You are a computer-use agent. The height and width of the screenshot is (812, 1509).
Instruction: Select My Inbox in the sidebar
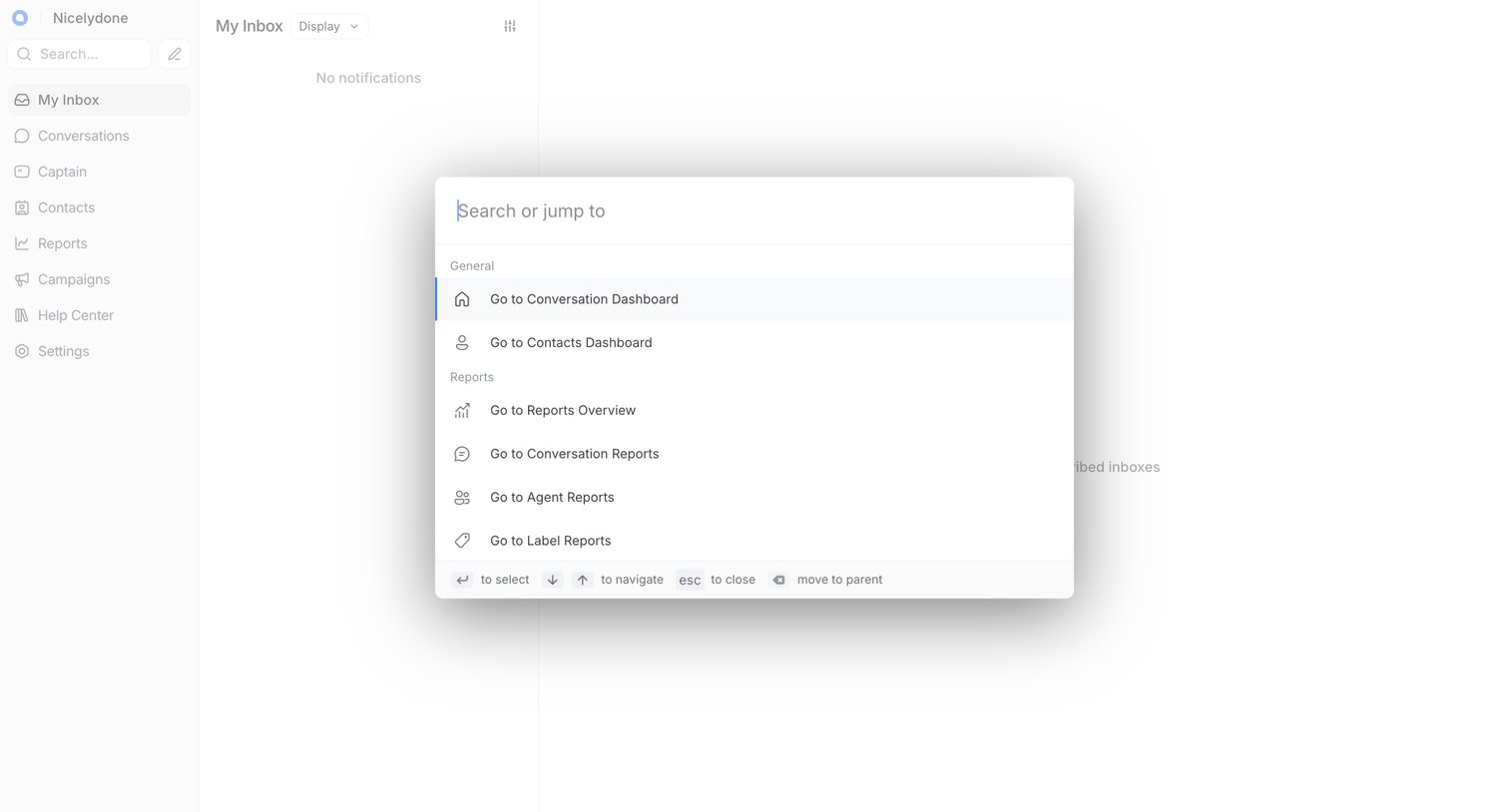99,100
